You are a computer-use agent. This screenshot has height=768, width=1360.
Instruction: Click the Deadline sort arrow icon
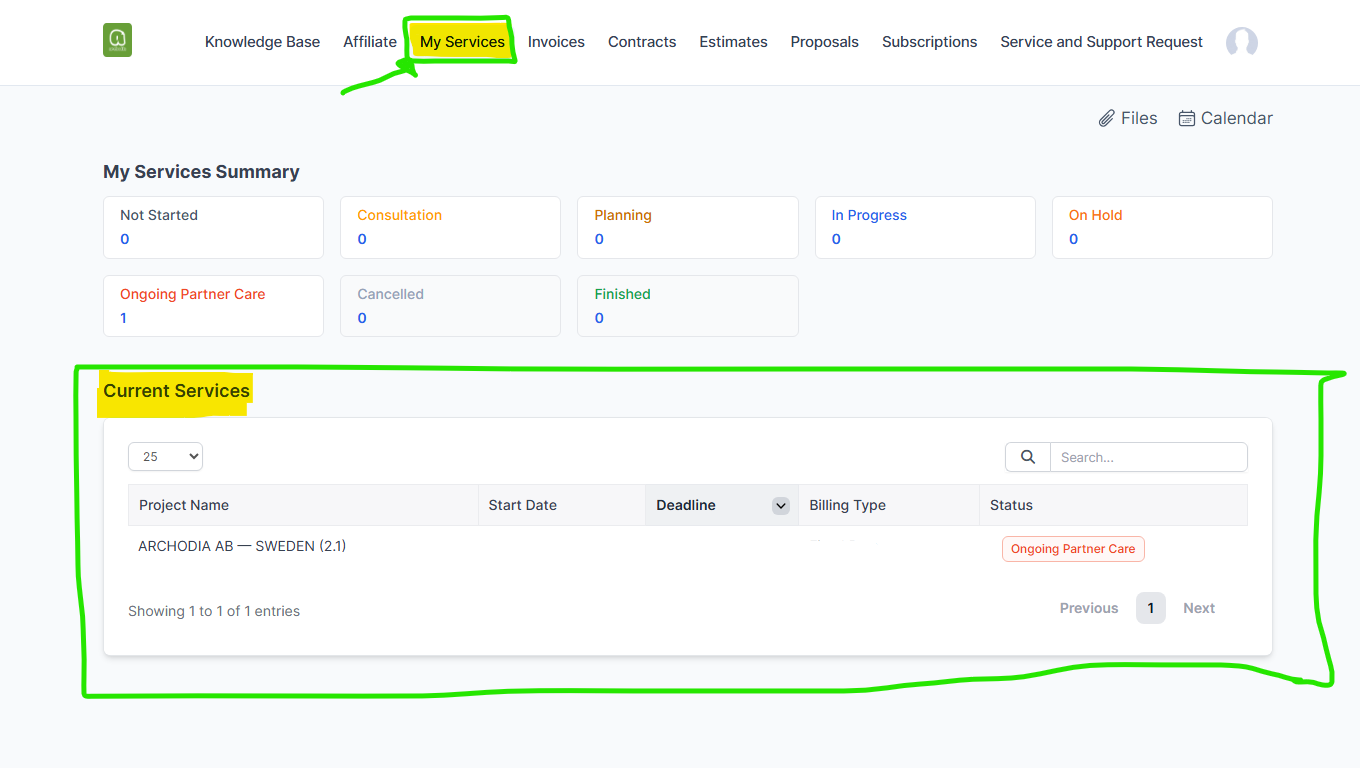click(781, 506)
